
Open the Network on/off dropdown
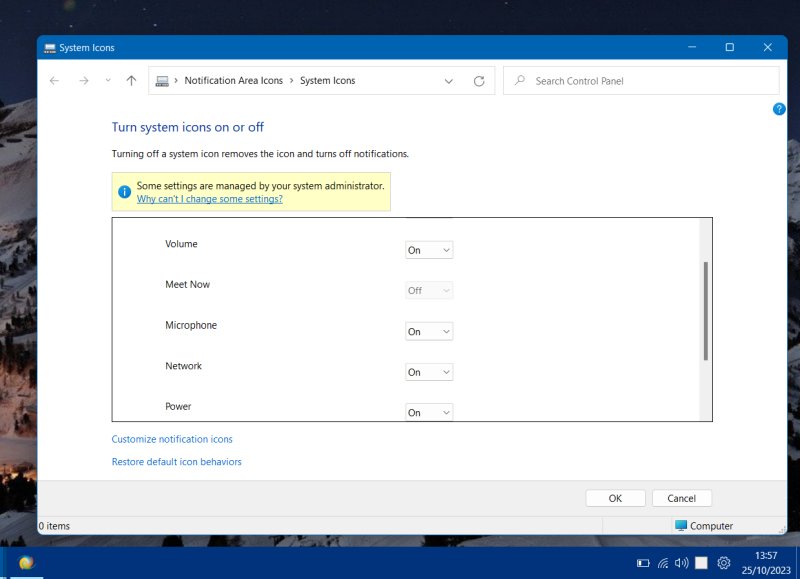tap(428, 371)
